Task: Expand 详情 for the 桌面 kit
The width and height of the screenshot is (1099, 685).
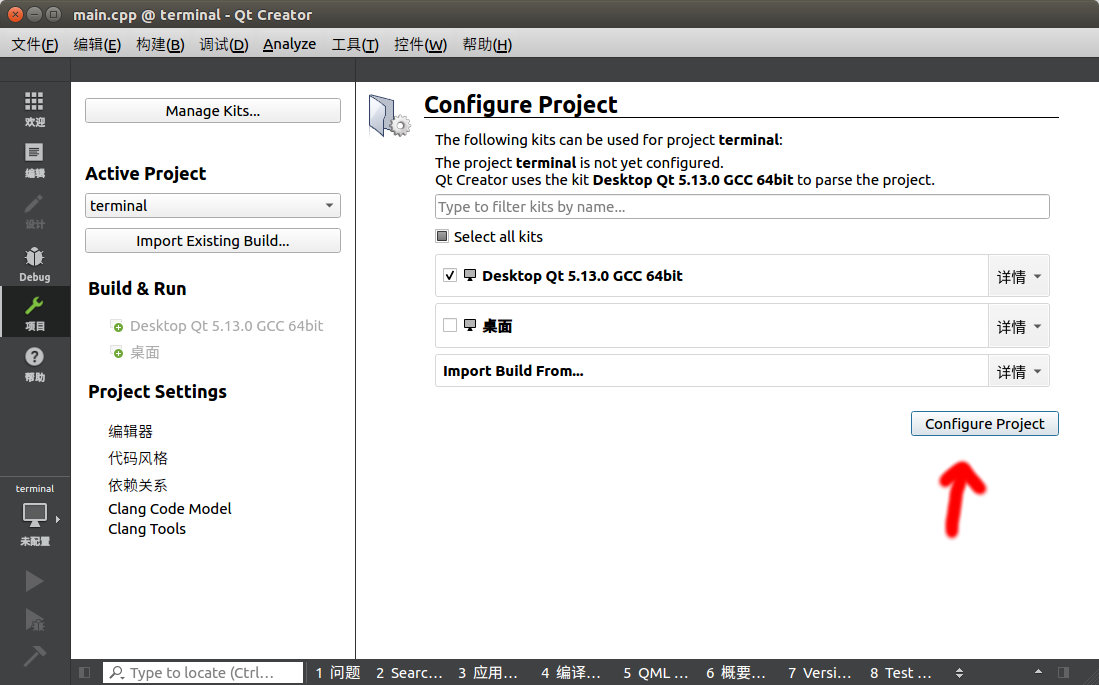Action: click(x=1018, y=326)
